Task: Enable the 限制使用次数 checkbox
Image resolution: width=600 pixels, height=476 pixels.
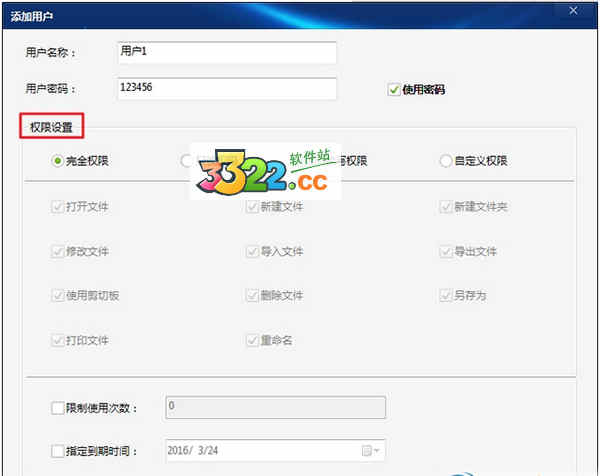Action: 57,408
